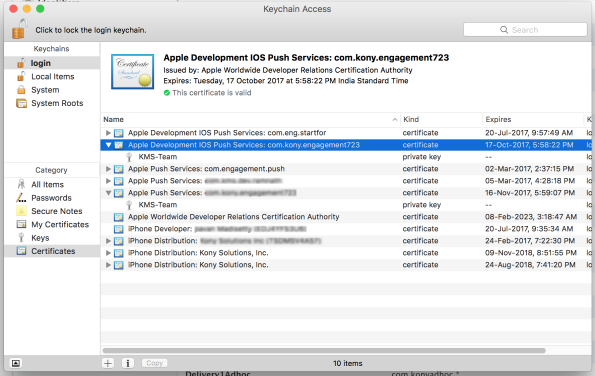Click the Local Items padlock icon
Image resolution: width=595 pixels, height=376 pixels.
coord(21,76)
